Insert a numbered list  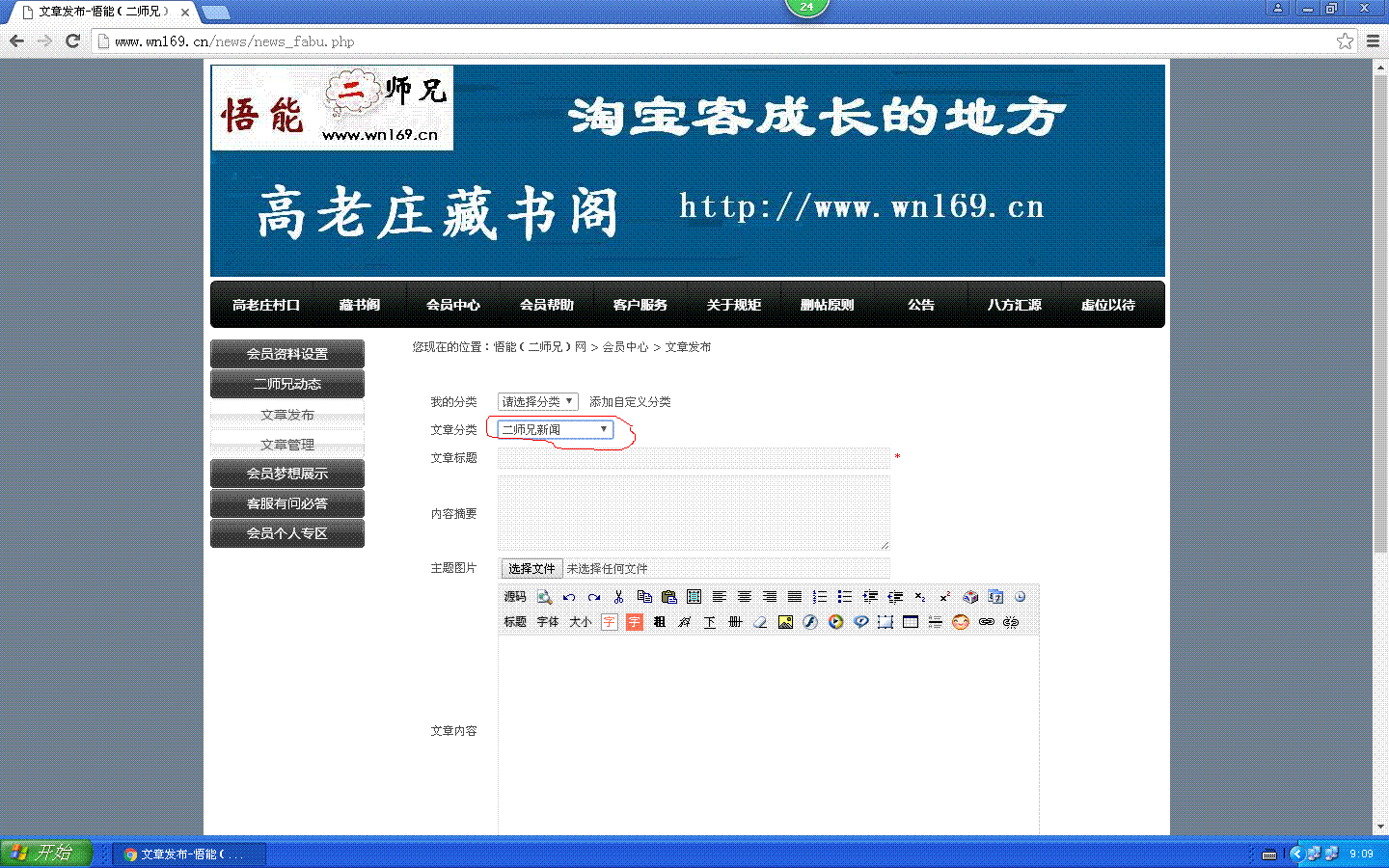pyautogui.click(x=819, y=597)
